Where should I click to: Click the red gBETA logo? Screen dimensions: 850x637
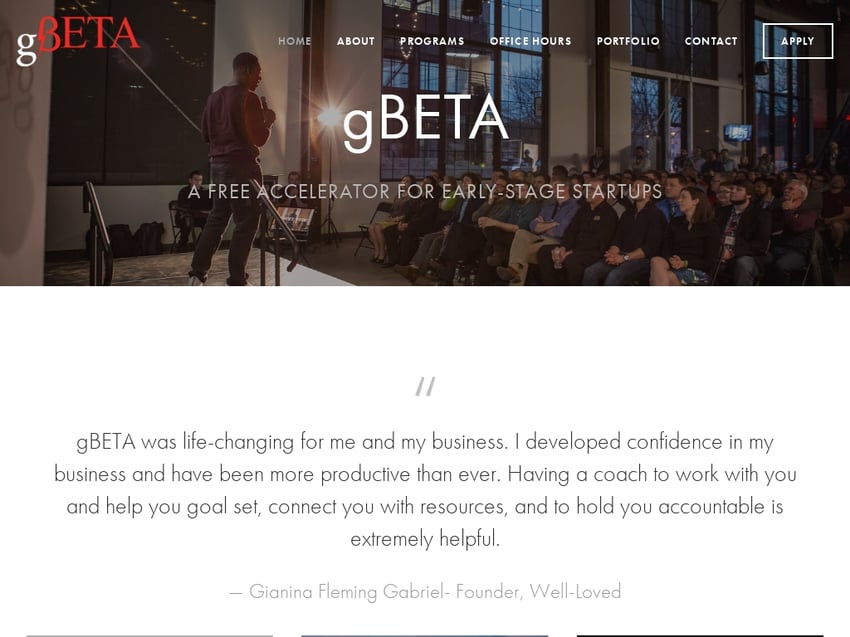[79, 41]
